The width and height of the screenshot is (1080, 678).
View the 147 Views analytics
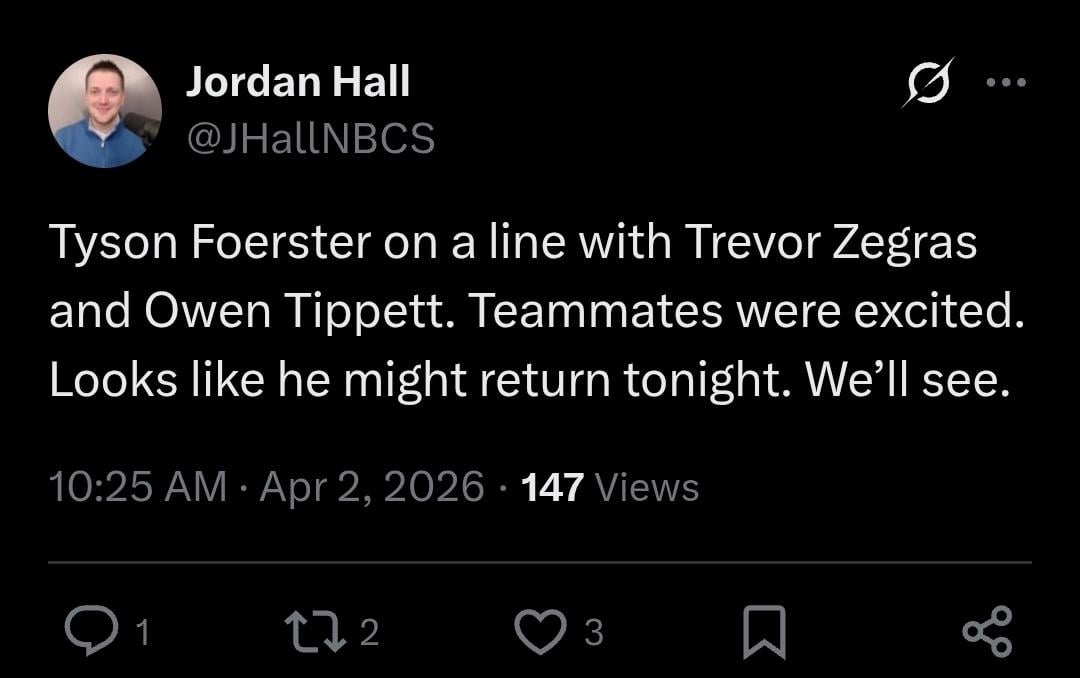point(610,487)
